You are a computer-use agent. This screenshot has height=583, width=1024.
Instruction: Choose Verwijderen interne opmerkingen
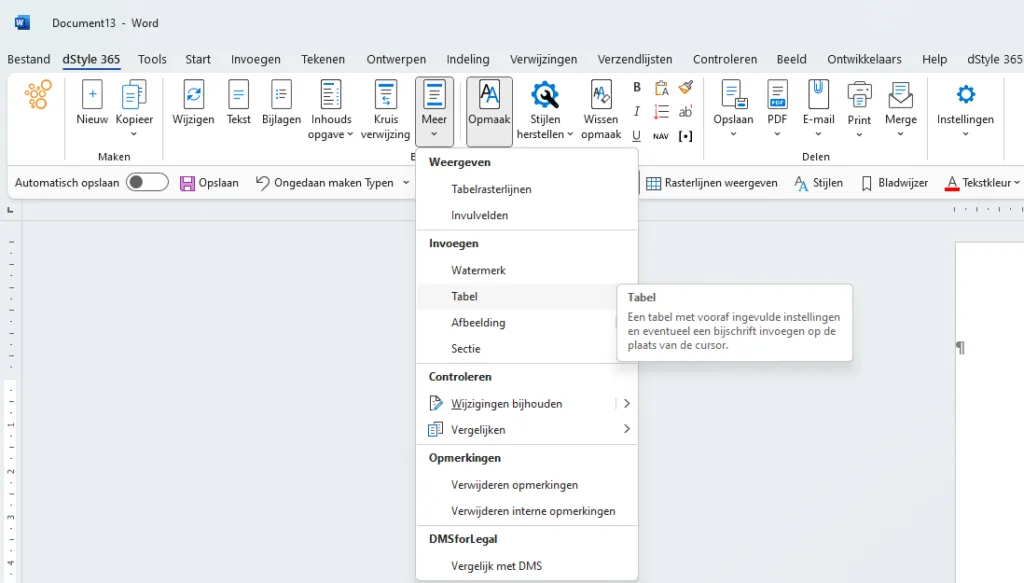tap(527, 511)
